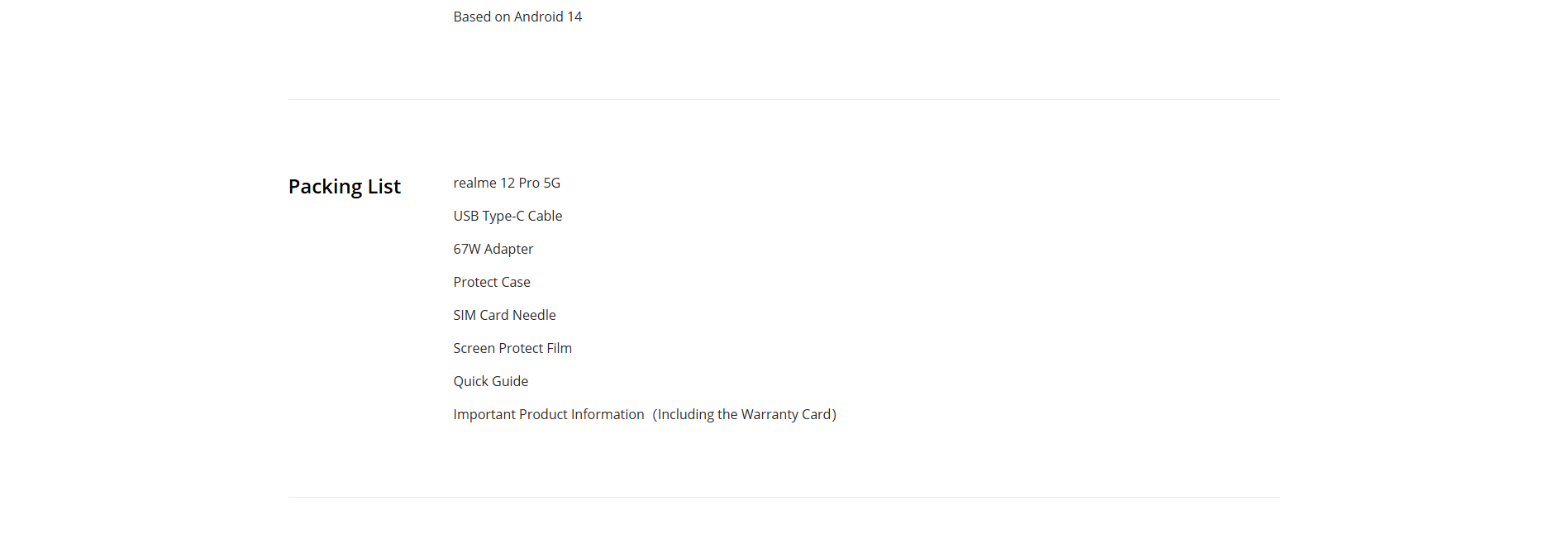Click the word 'Cable' after Type-C
This screenshot has height=539, width=1568.
tap(545, 216)
